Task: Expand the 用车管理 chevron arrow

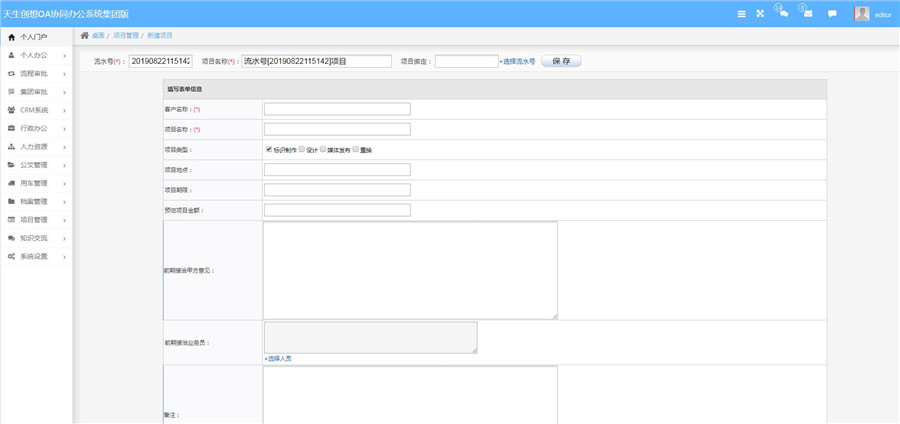Action: (x=64, y=184)
